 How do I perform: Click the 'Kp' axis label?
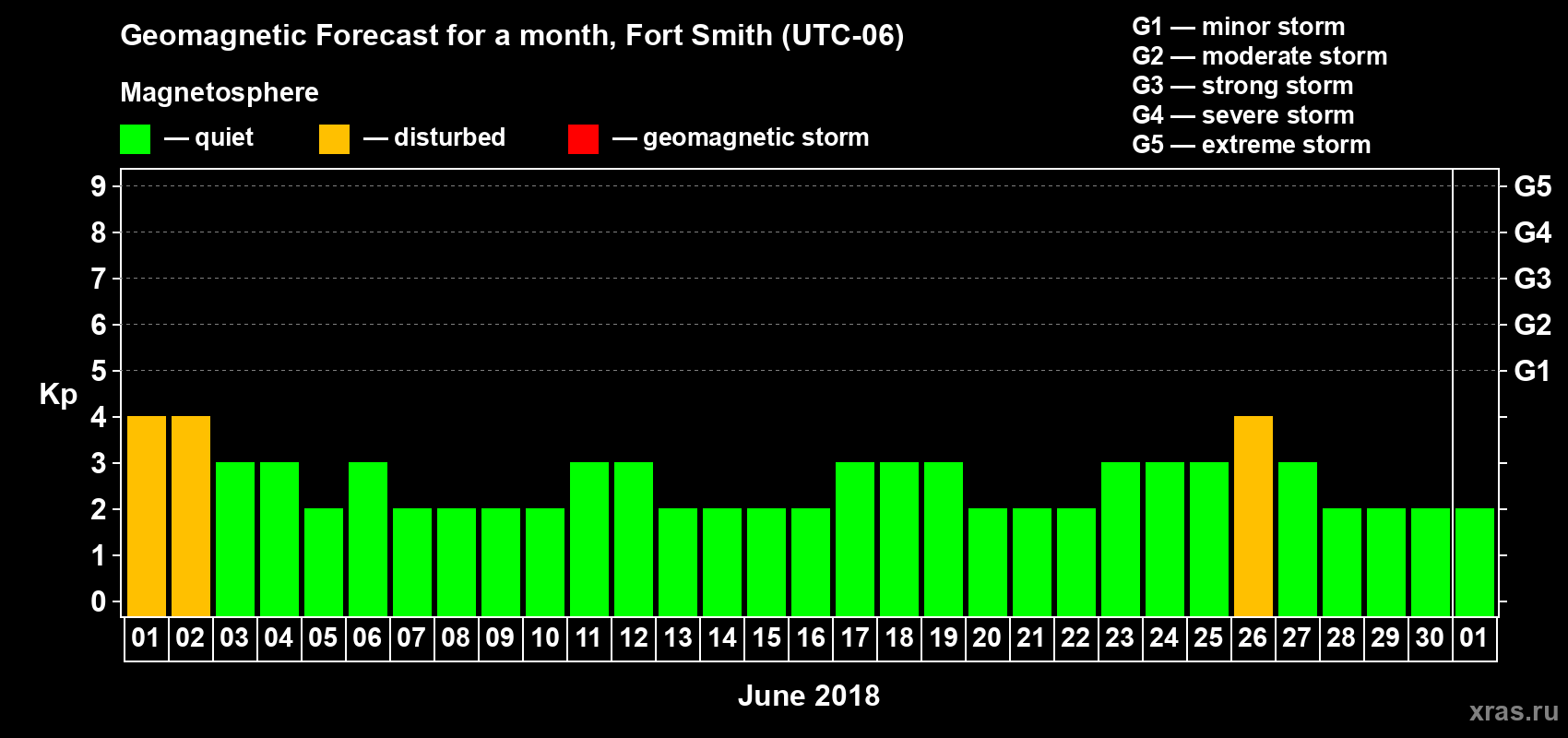coord(58,395)
